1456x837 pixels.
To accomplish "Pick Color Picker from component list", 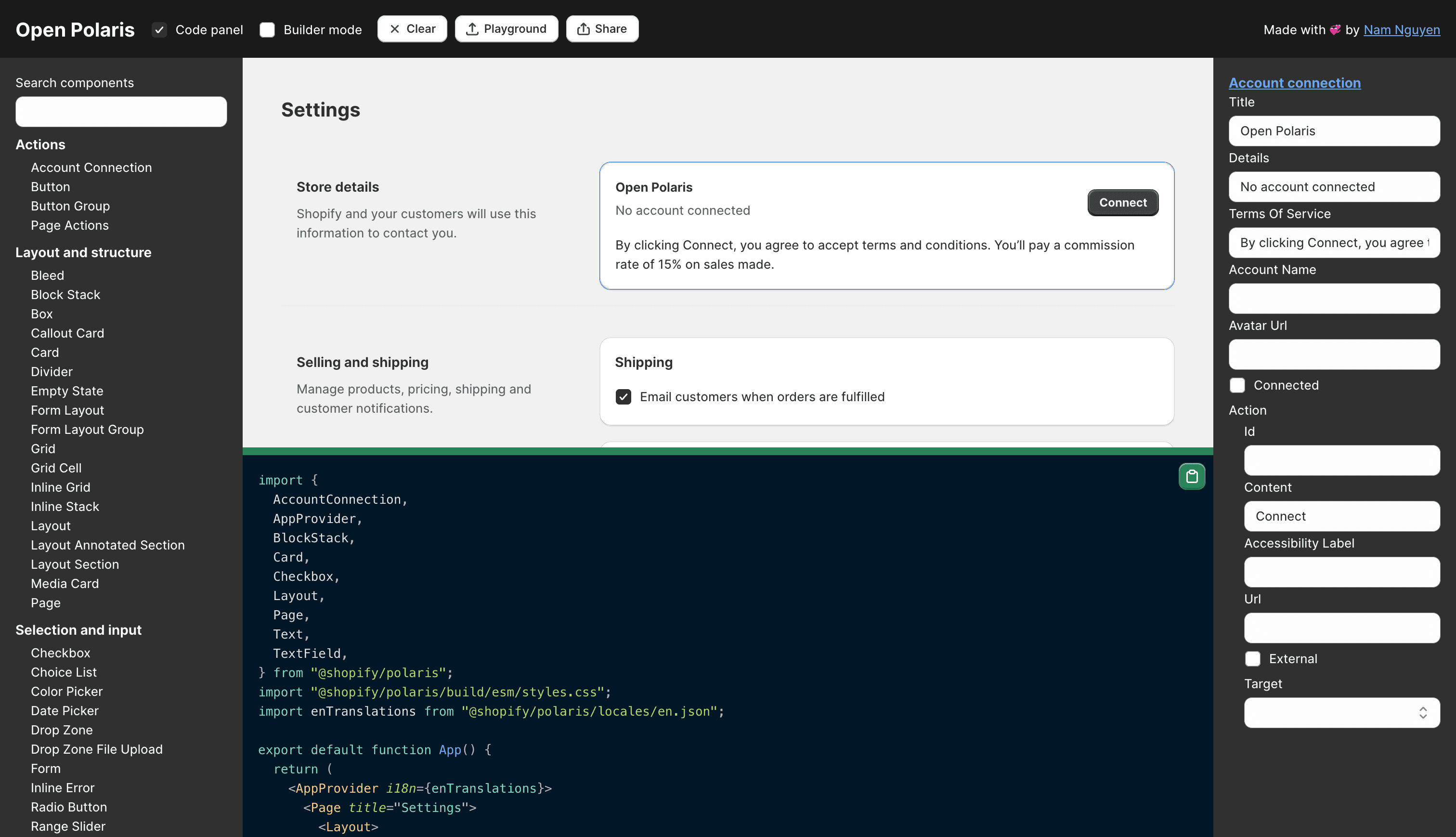I will (x=66, y=691).
